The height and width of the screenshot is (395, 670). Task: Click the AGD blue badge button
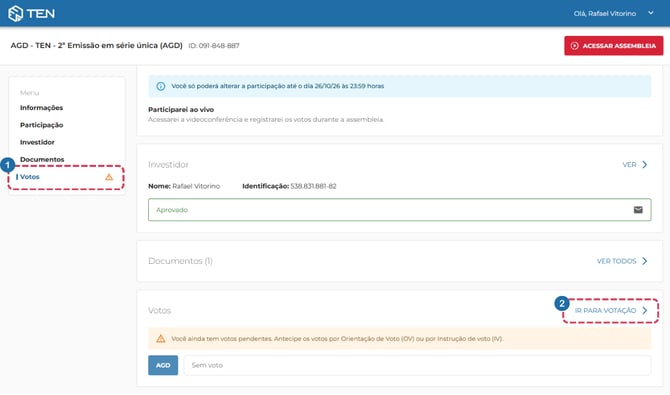click(163, 366)
